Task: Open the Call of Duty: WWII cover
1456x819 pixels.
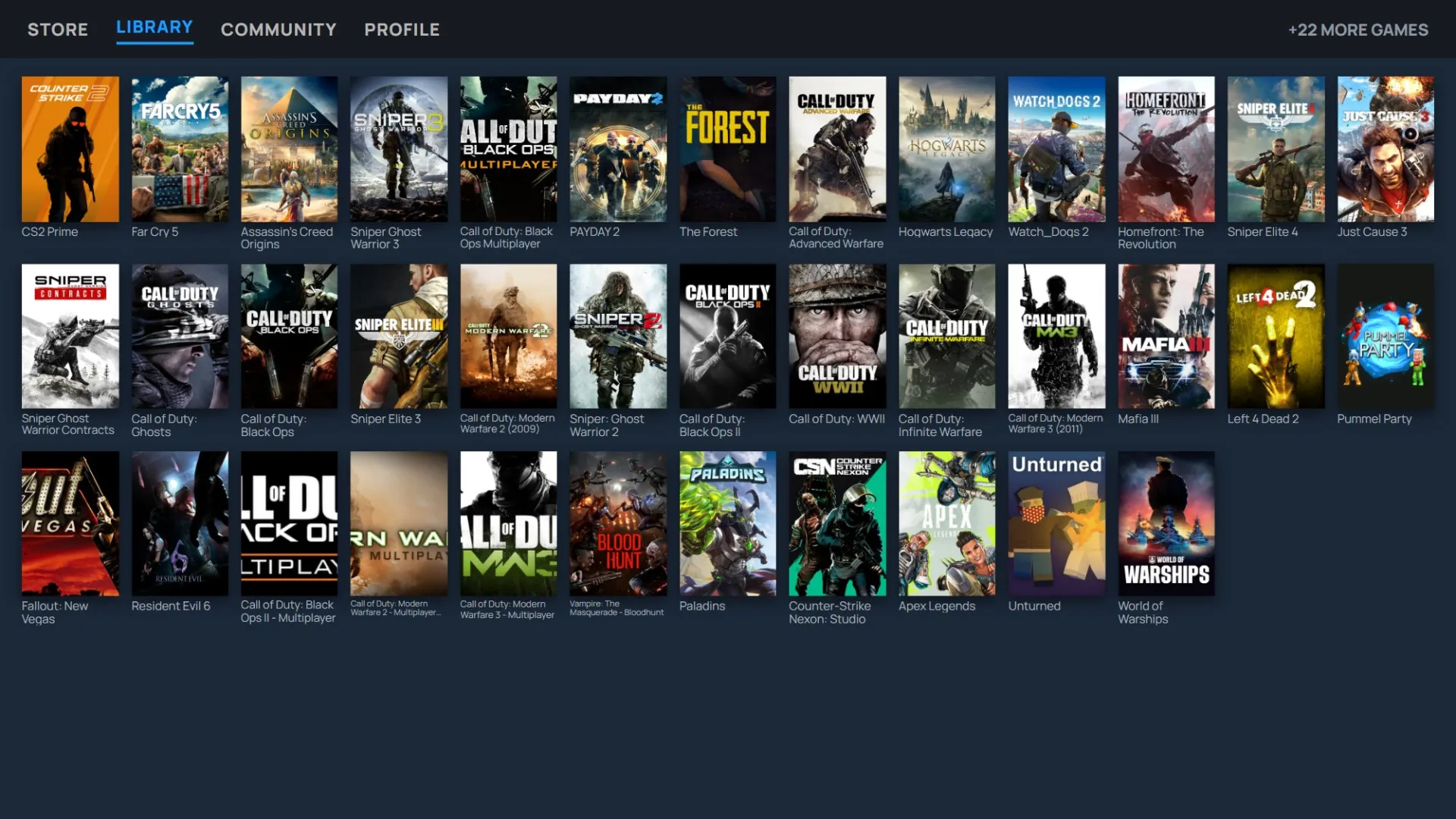Action: coord(837,336)
